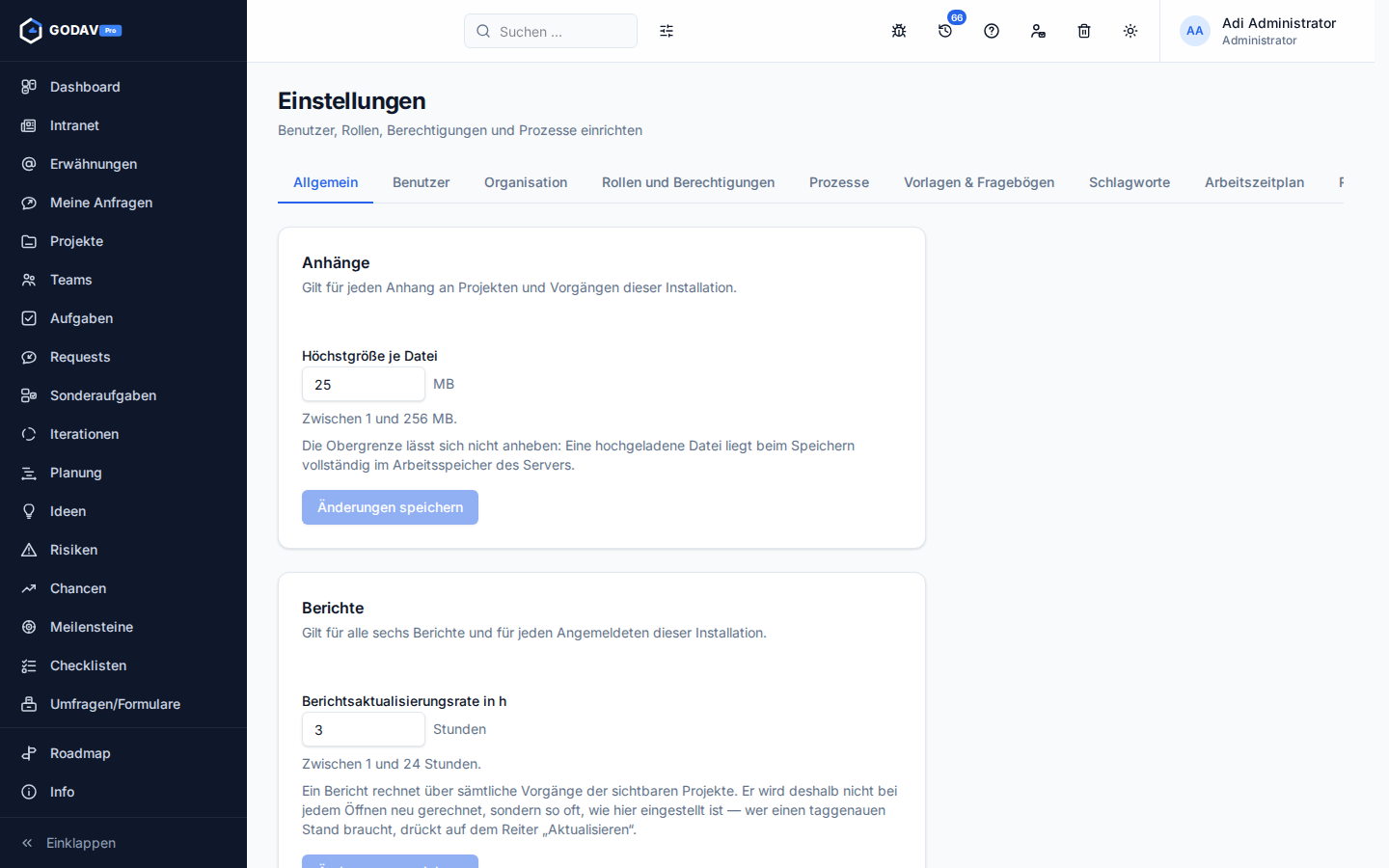Open the trash bin icon in header

click(1084, 31)
